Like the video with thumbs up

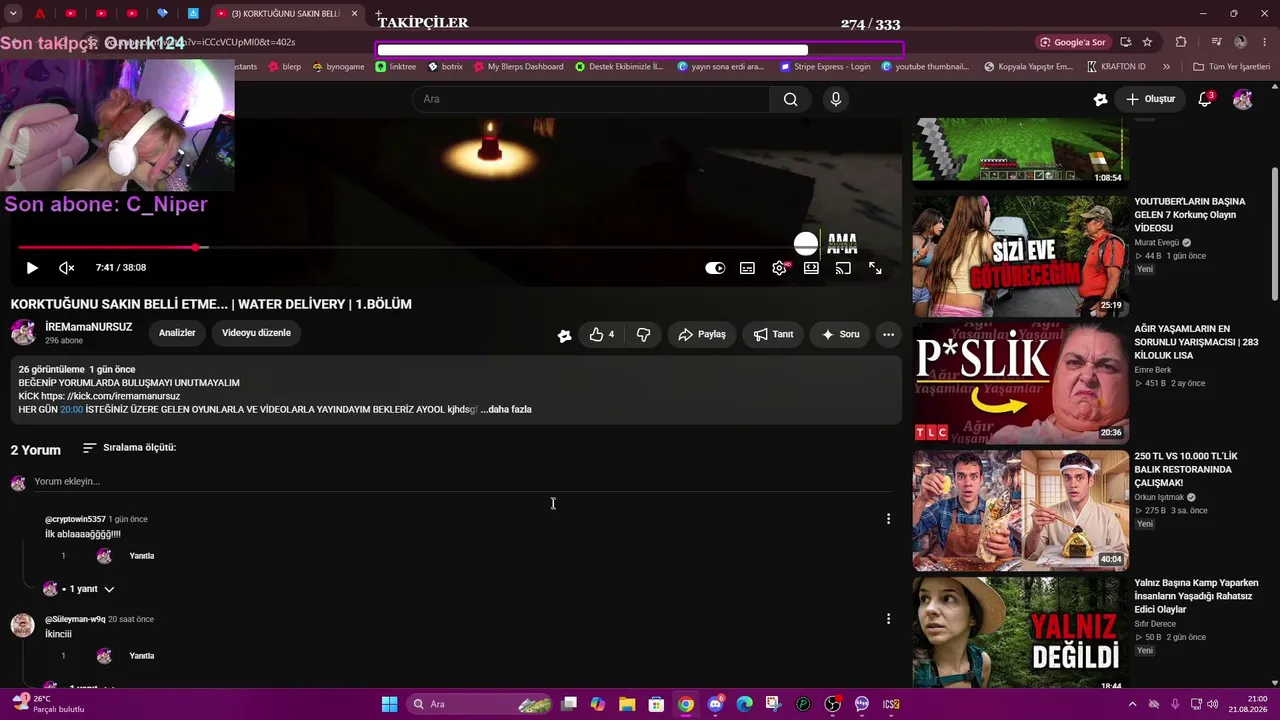click(602, 335)
